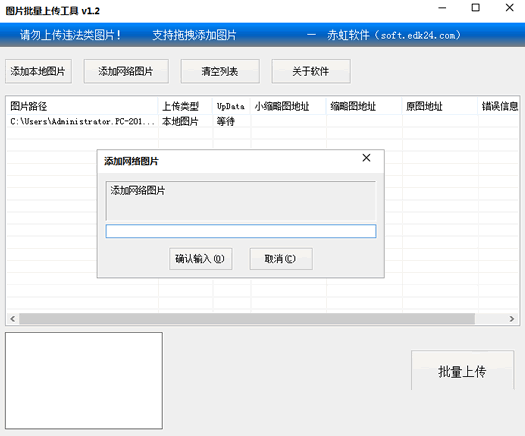Start upload with 批量上传 button
The height and width of the screenshot is (436, 525).
[462, 371]
